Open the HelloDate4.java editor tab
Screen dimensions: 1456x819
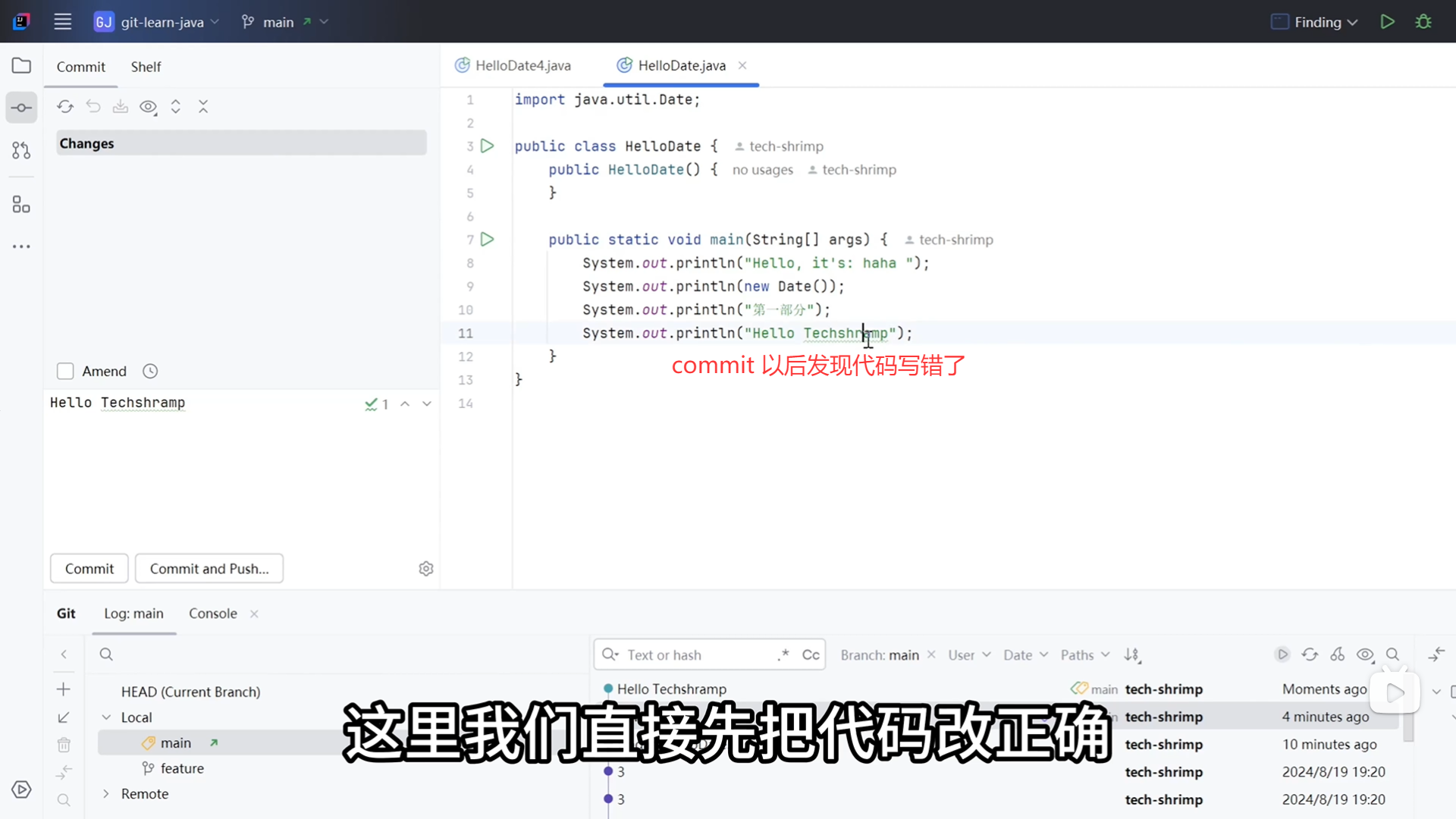click(522, 66)
